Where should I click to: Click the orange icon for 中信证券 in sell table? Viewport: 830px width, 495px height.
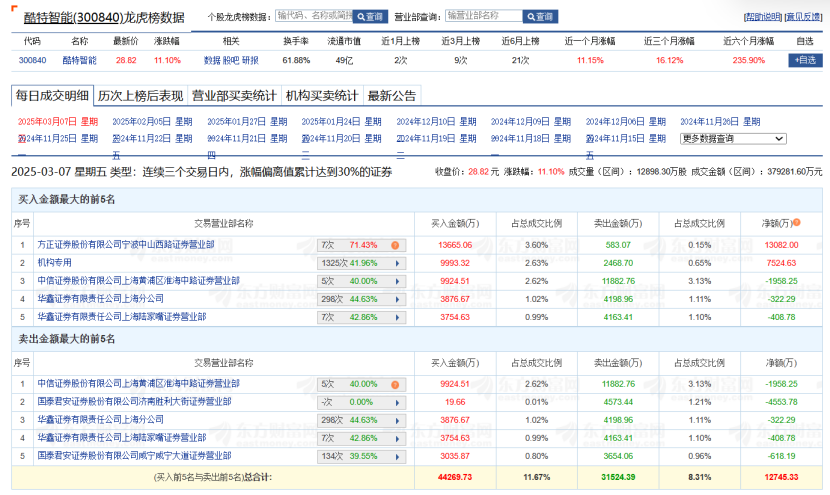tap(395, 383)
